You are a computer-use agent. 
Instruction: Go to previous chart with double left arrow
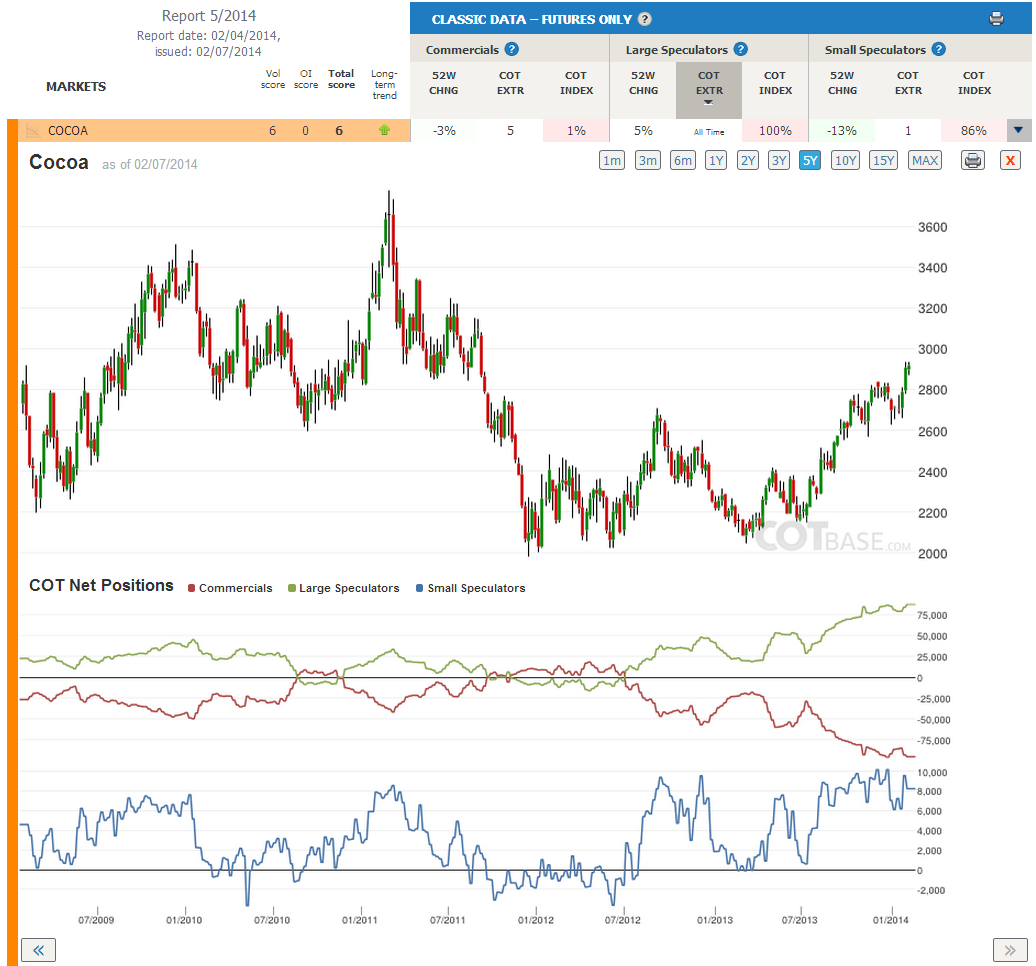pos(38,950)
